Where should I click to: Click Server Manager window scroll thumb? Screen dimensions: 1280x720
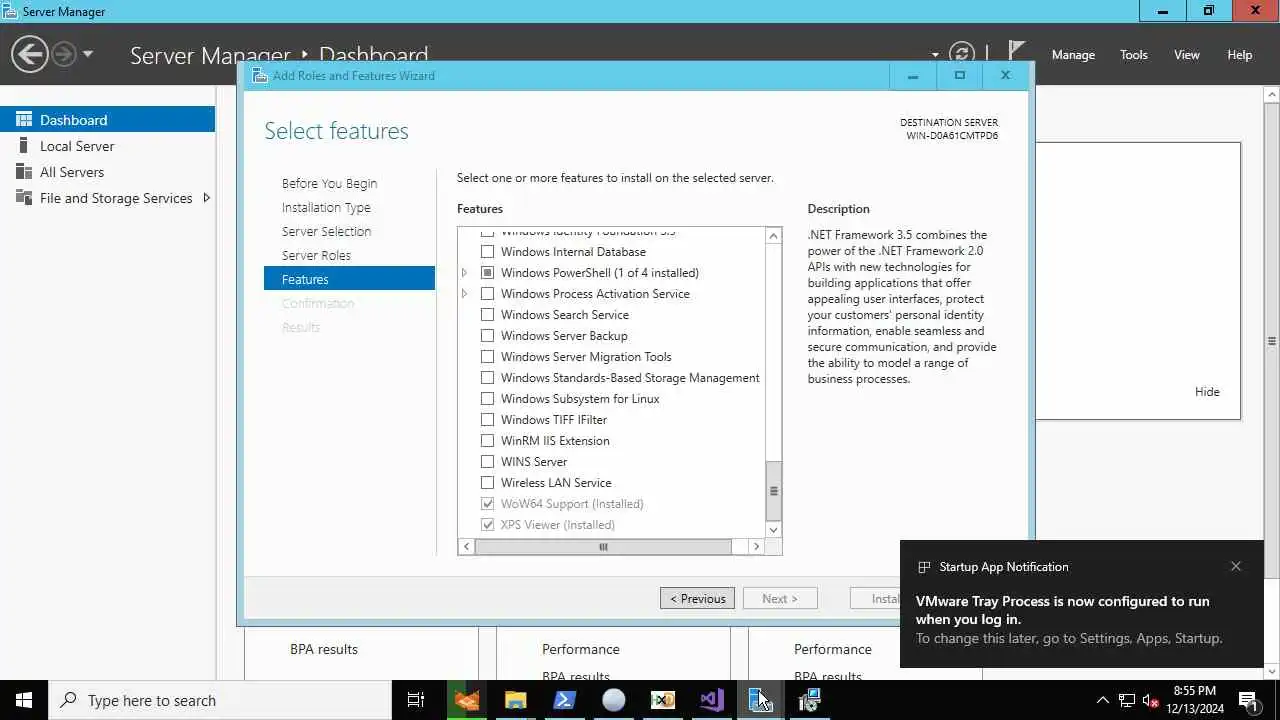point(1272,341)
